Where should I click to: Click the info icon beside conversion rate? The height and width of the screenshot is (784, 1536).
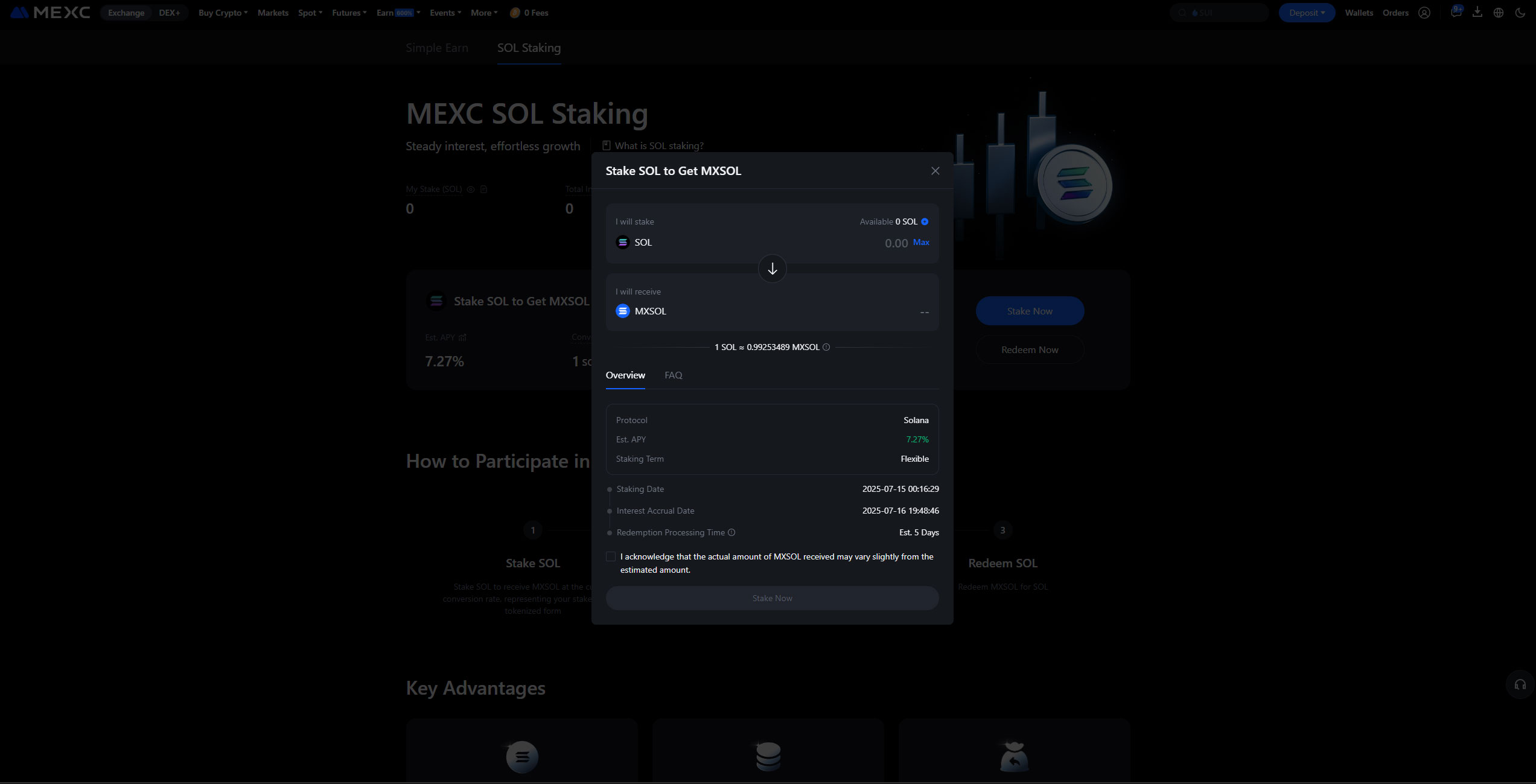[826, 347]
